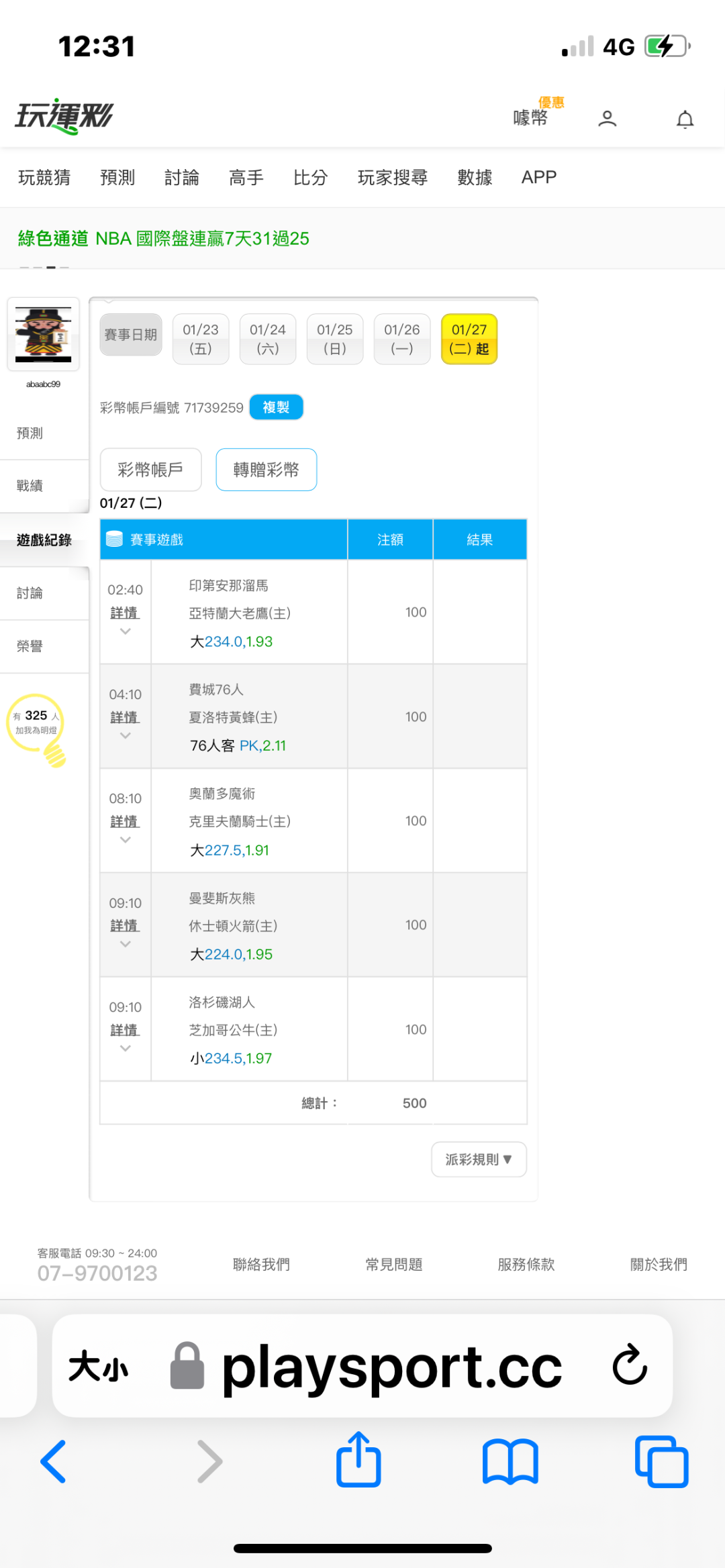This screenshot has width=725, height=1568.
Task: Go back with Safari back arrow
Action: (x=54, y=1461)
